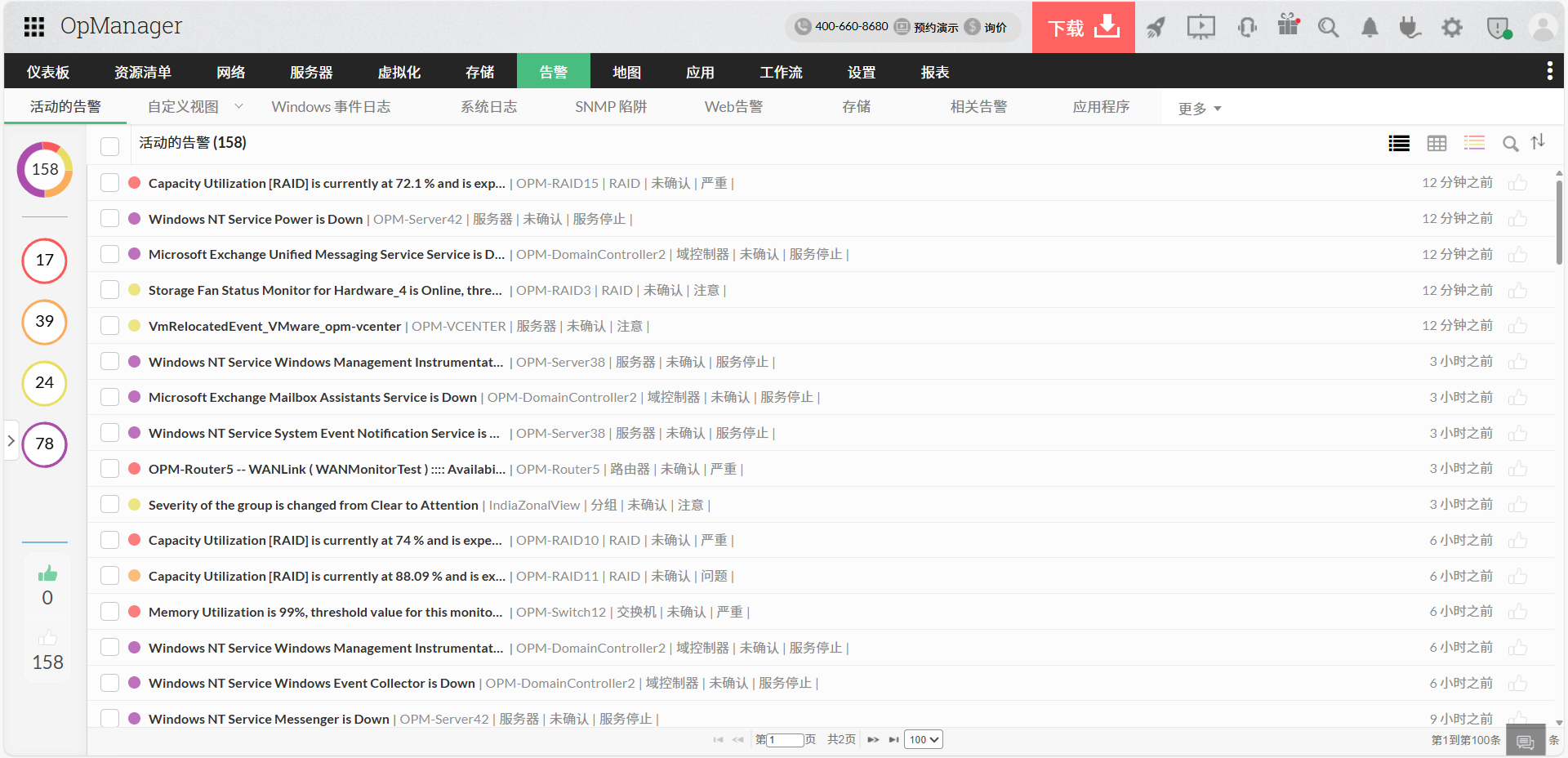Open the app grid launcher icon
The image size is (1568, 758).
point(33,27)
